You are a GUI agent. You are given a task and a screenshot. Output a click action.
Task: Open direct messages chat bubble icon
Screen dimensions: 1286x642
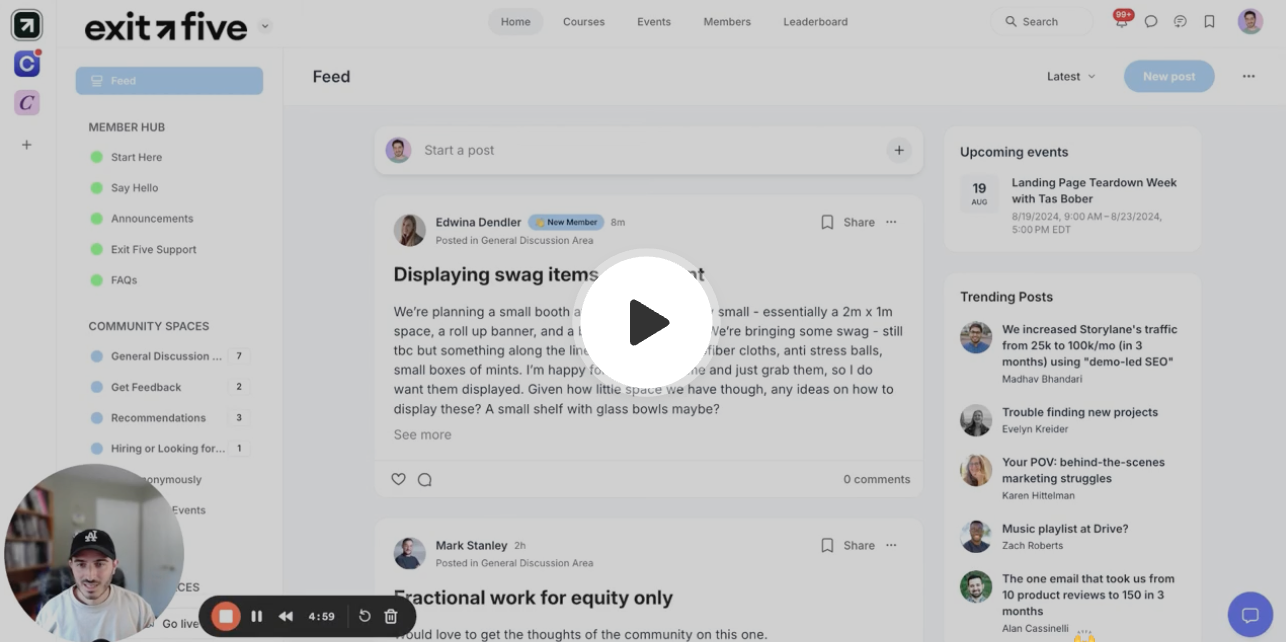[x=1151, y=21]
